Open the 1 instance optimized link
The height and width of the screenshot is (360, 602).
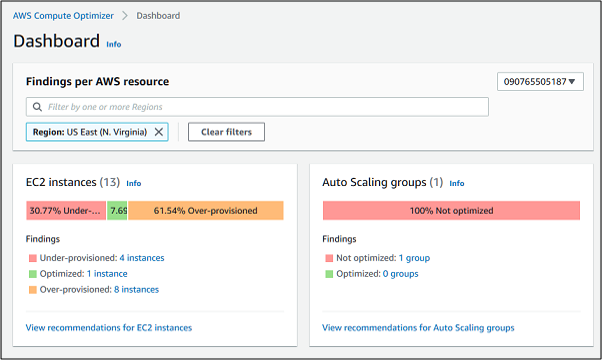pyautogui.click(x=107, y=274)
